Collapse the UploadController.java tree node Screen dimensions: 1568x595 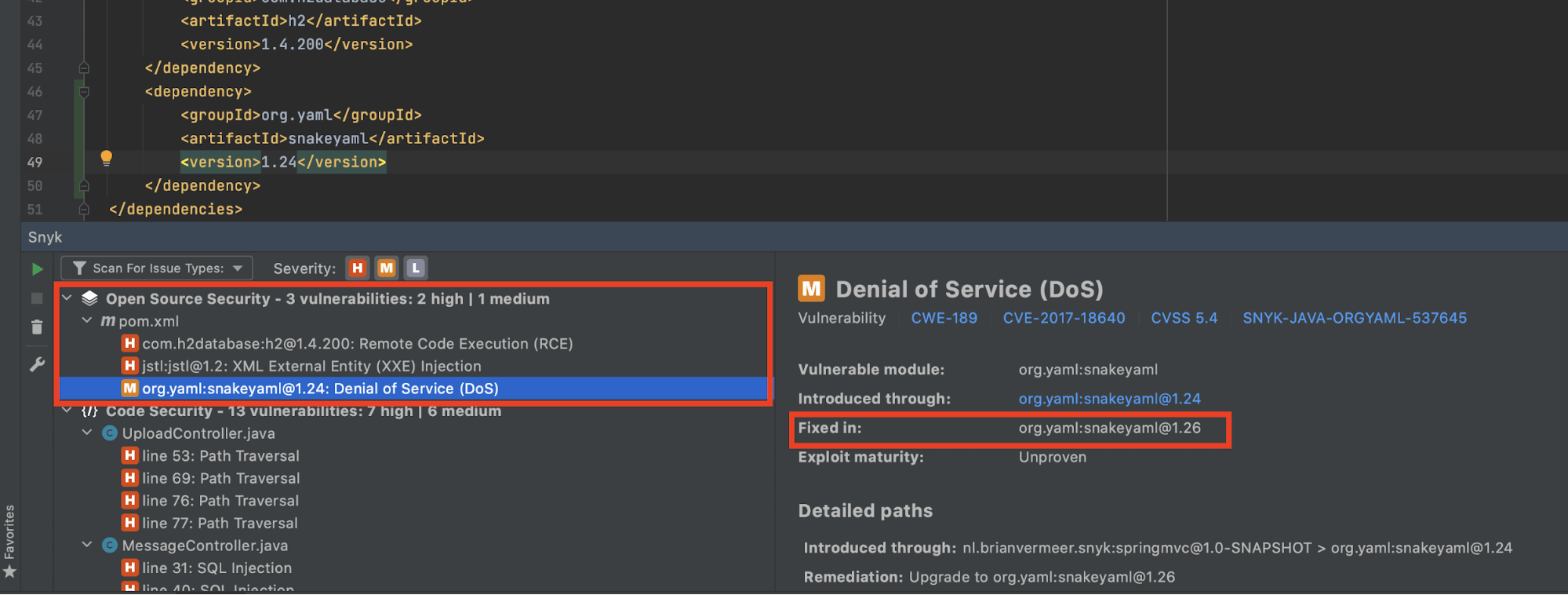coord(87,433)
